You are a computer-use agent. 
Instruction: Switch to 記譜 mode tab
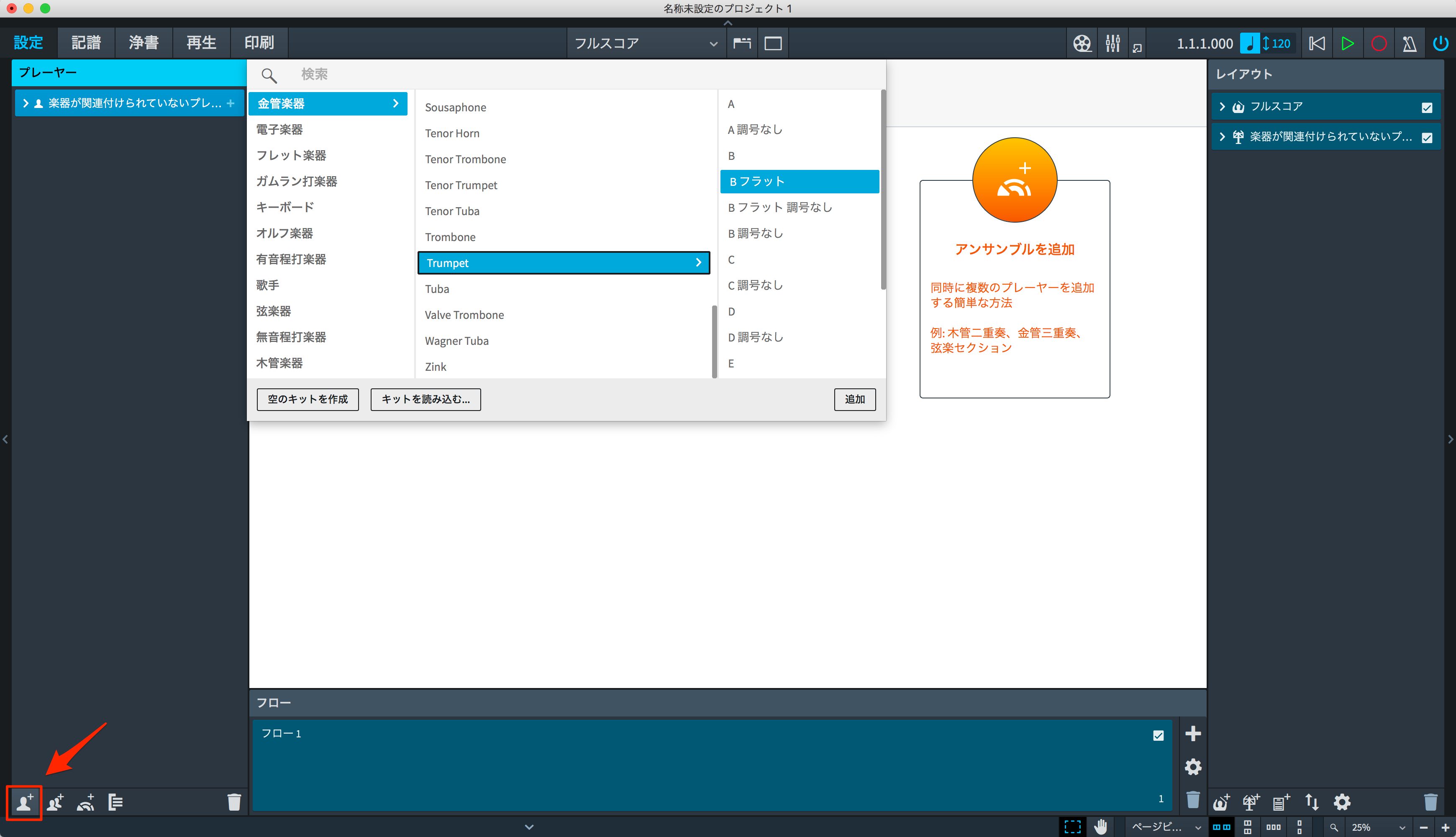[x=86, y=43]
